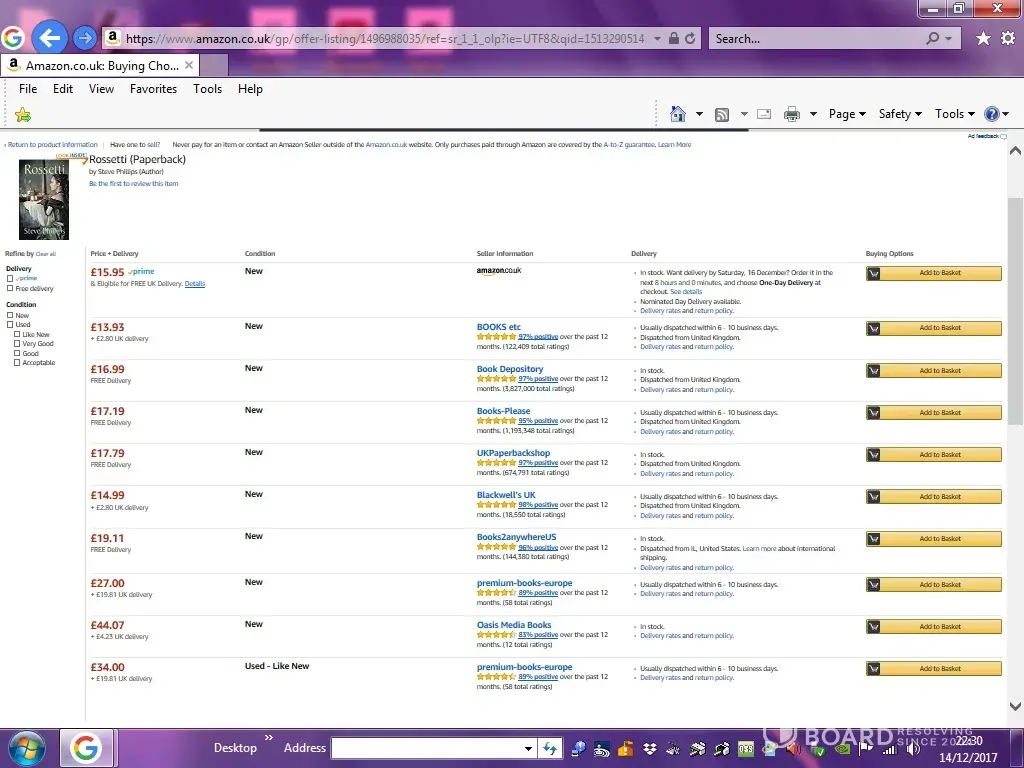This screenshot has width=1024, height=768.
Task: Click the blue Help question mark icon
Action: (x=992, y=114)
